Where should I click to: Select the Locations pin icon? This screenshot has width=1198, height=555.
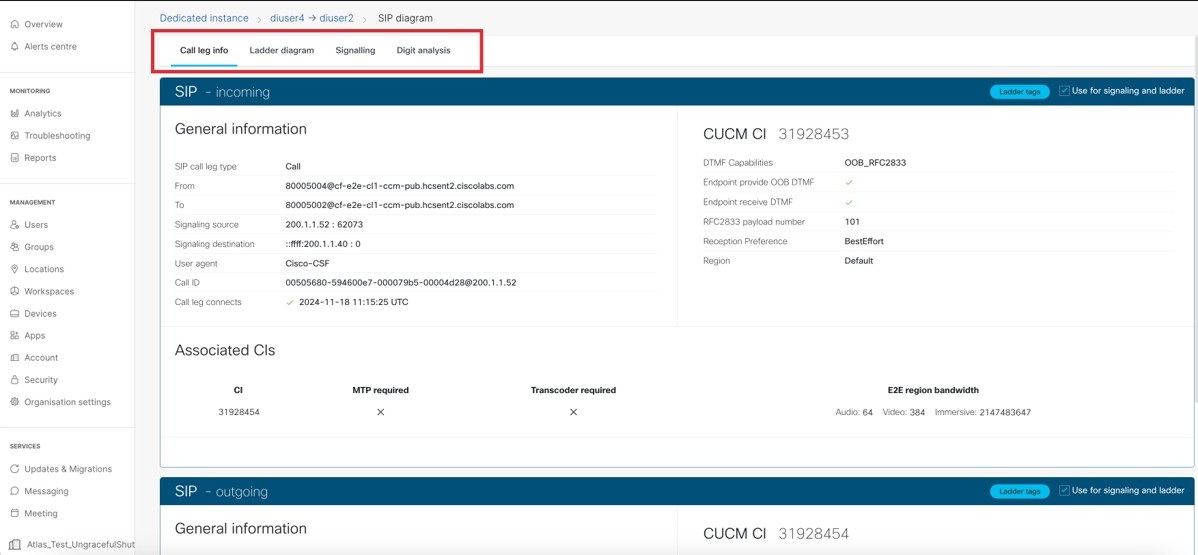pyautogui.click(x=14, y=269)
